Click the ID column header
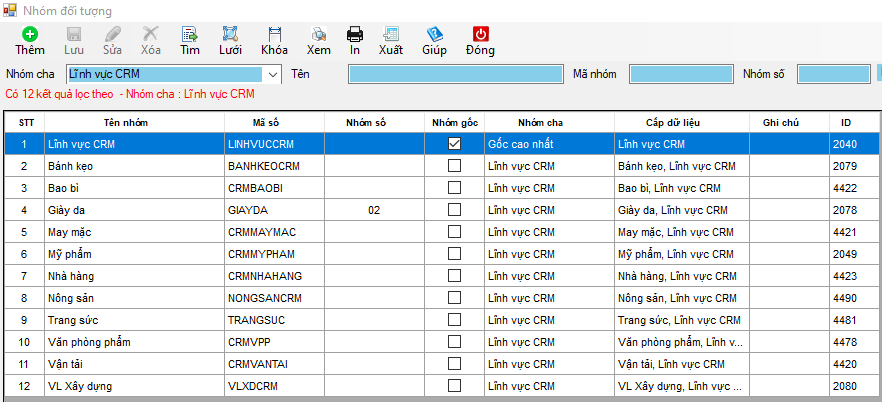Image resolution: width=882 pixels, height=402 pixels. click(x=846, y=122)
